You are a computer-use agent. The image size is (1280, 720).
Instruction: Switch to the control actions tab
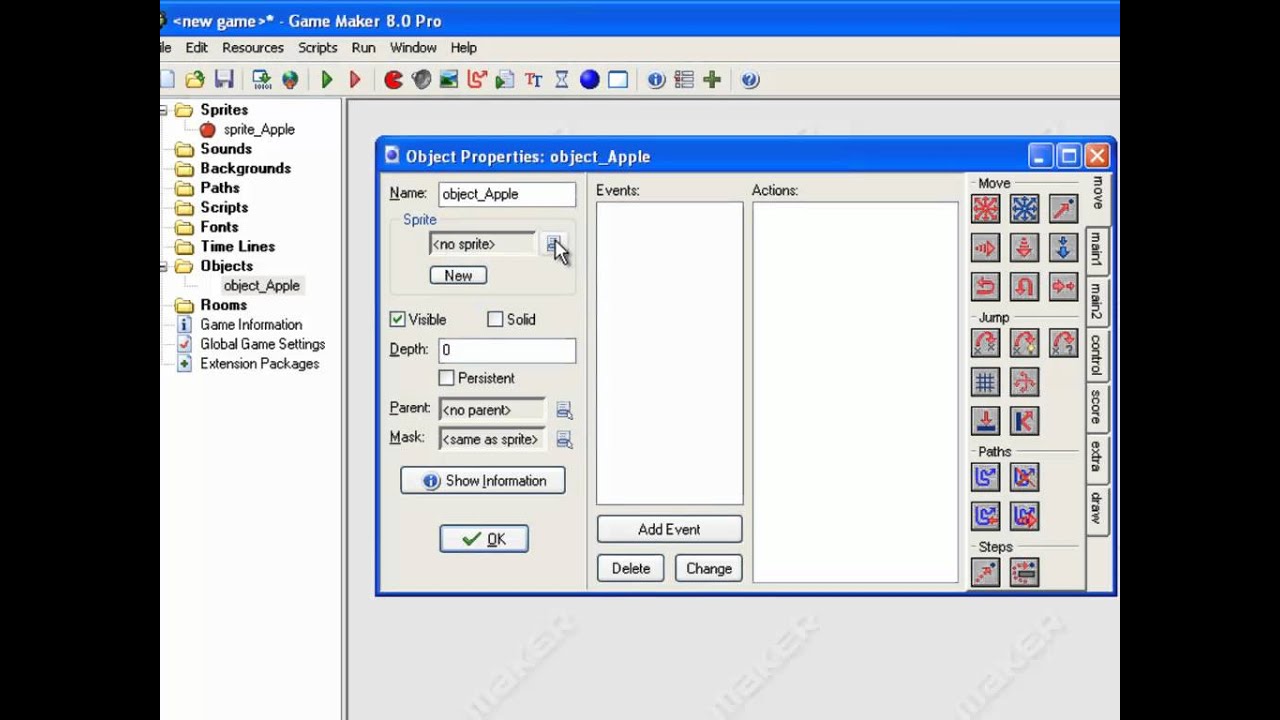(x=1096, y=355)
